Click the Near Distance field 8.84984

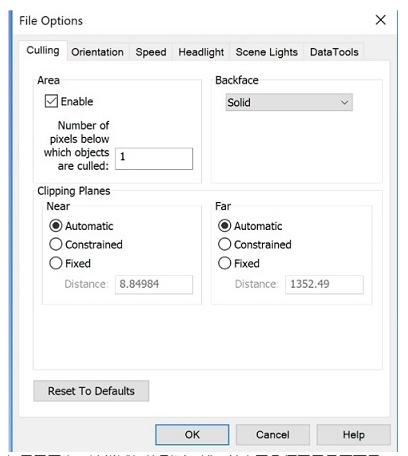(x=154, y=284)
